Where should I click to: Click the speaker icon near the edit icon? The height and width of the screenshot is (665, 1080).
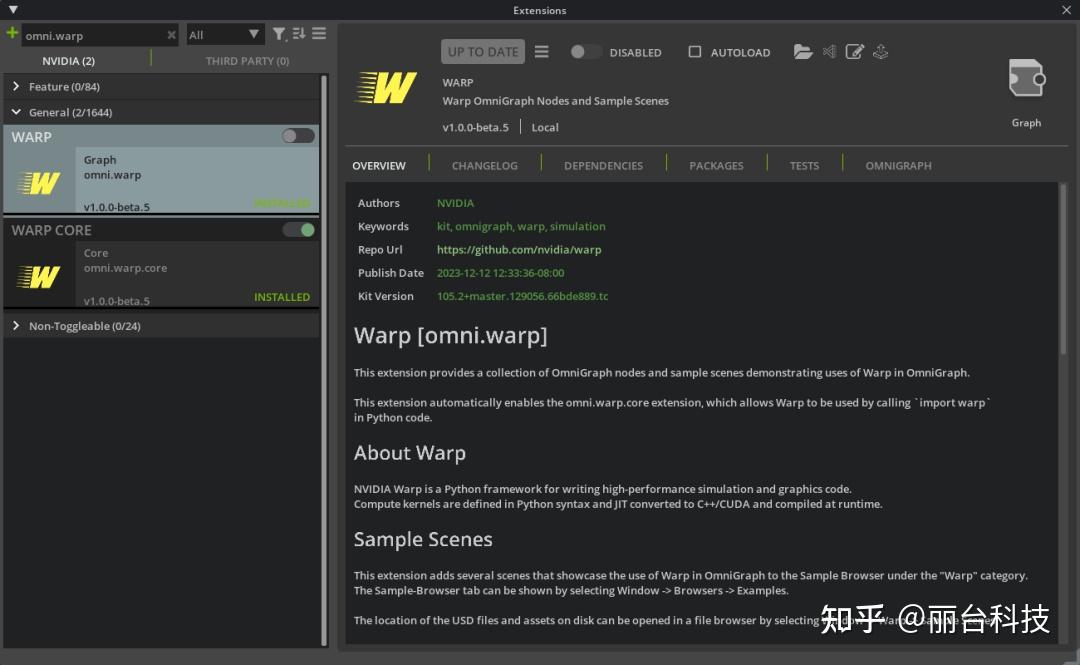pyautogui.click(x=829, y=51)
